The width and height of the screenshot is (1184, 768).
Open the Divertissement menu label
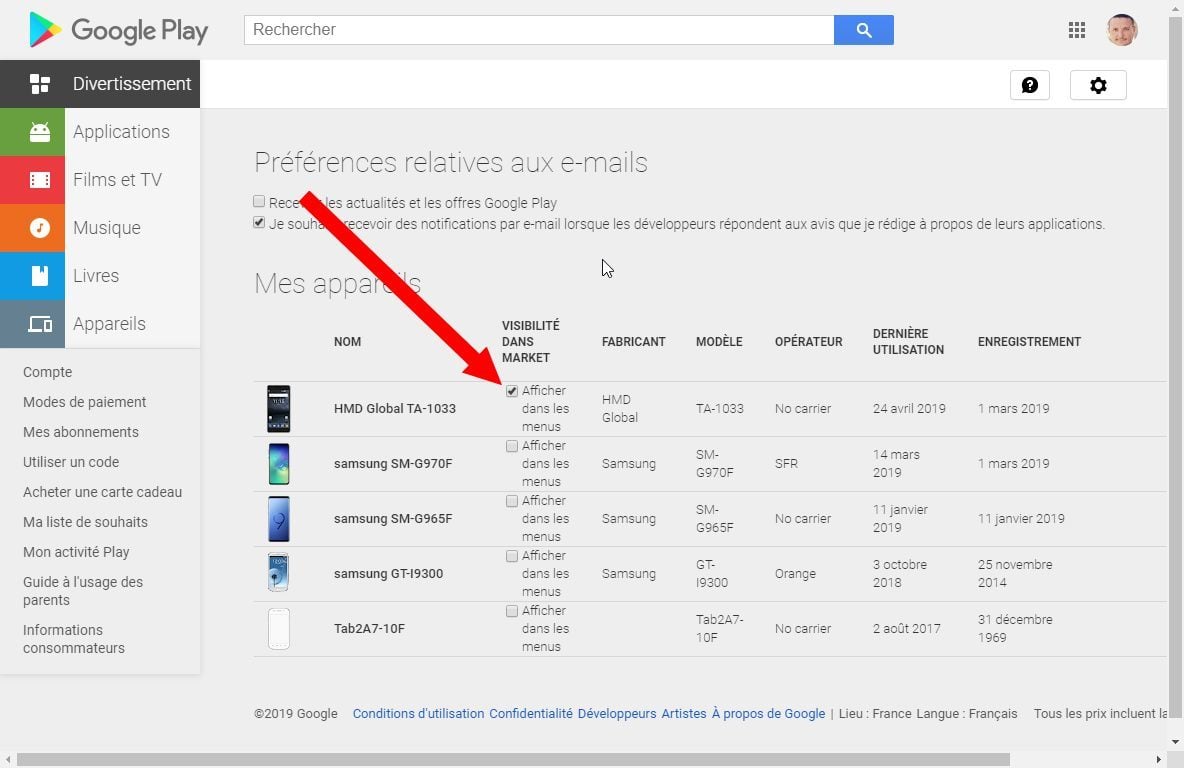(x=132, y=84)
